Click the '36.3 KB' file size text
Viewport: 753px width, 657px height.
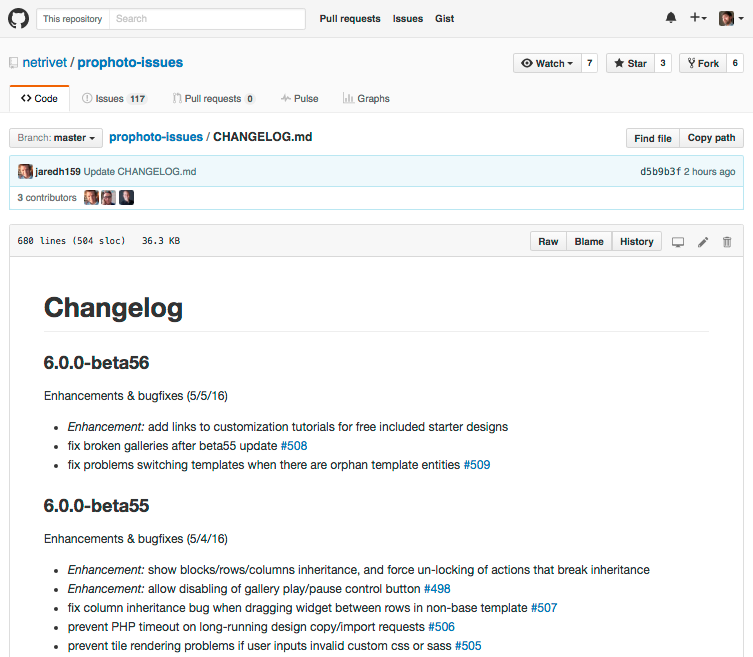[161, 241]
